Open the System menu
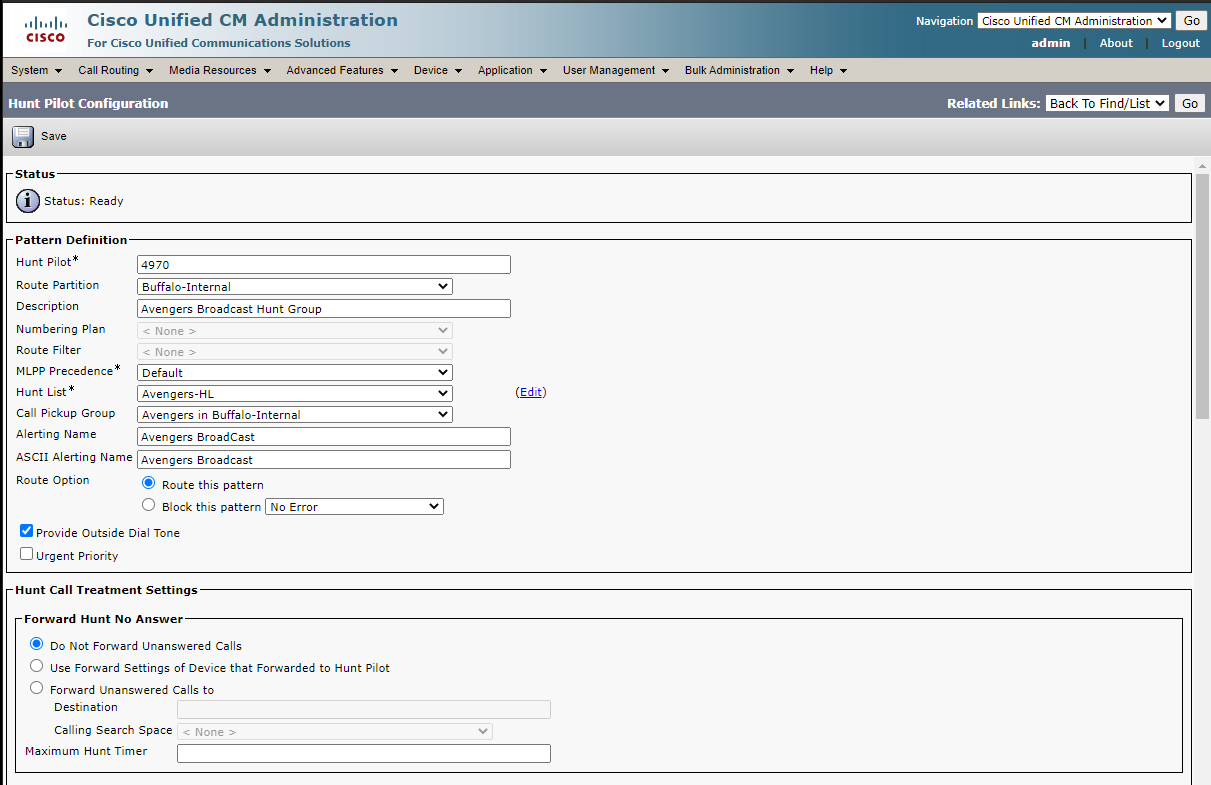The image size is (1211, 785). point(37,70)
